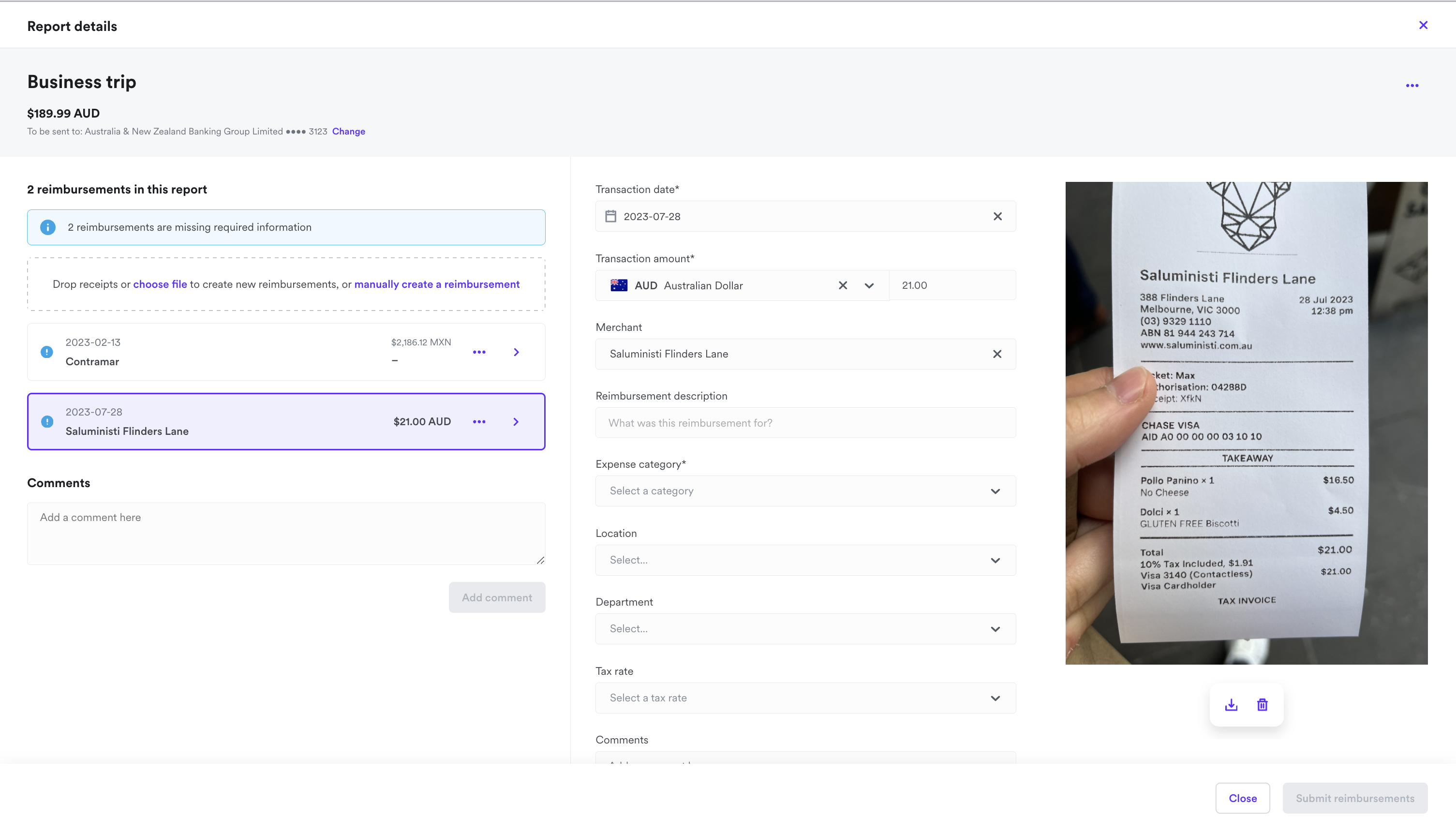Click the Contramar reimbursement row
Viewport: 1456px width, 832px height.
[286, 352]
